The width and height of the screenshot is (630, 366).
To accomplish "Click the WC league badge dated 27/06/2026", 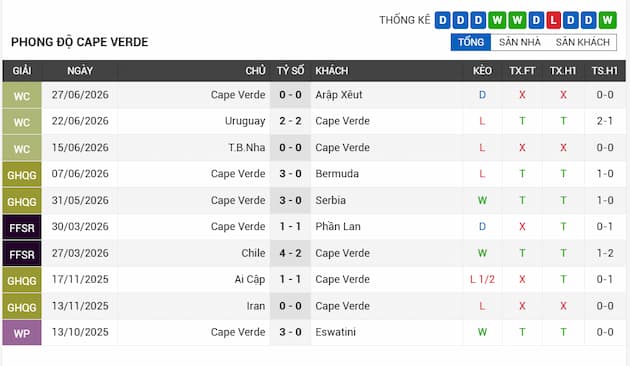I will coord(22,96).
